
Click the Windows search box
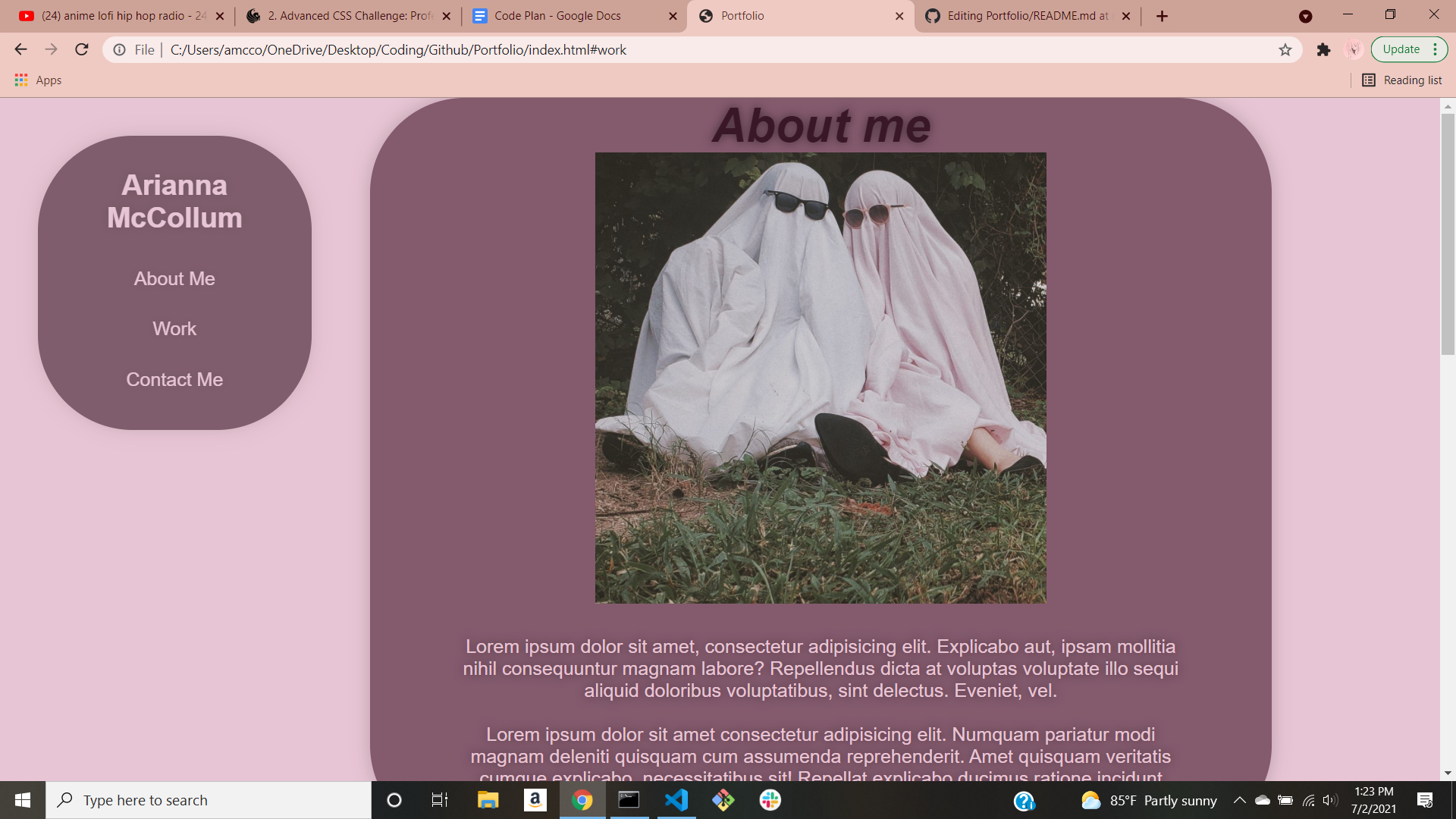click(x=209, y=800)
